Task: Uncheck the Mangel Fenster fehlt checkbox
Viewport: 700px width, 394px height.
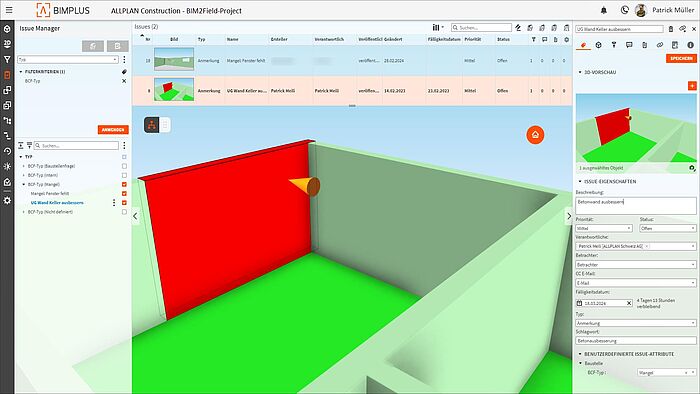Action: click(124, 194)
